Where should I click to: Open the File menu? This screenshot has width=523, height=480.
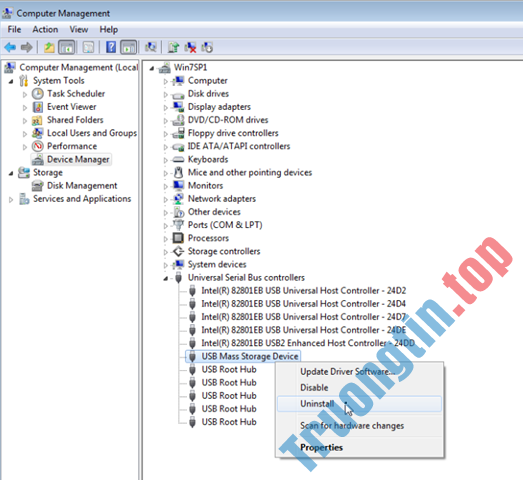tap(14, 29)
